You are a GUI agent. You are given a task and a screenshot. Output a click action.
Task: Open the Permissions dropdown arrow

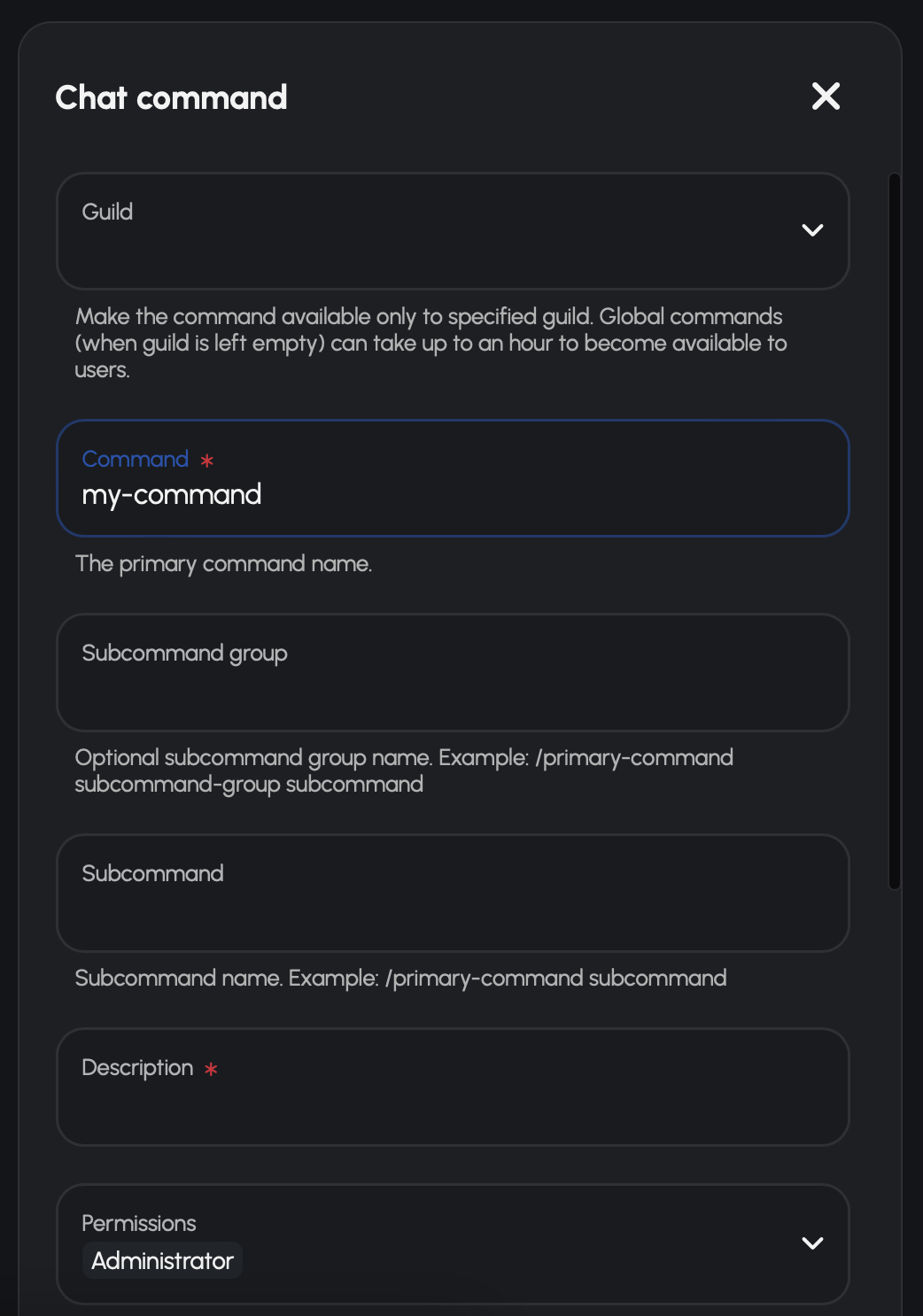click(812, 1243)
